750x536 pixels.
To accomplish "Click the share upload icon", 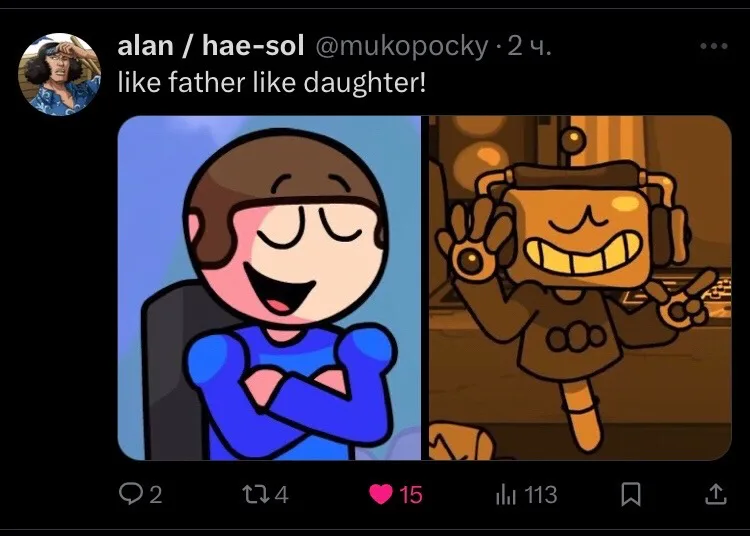I will pos(716,494).
